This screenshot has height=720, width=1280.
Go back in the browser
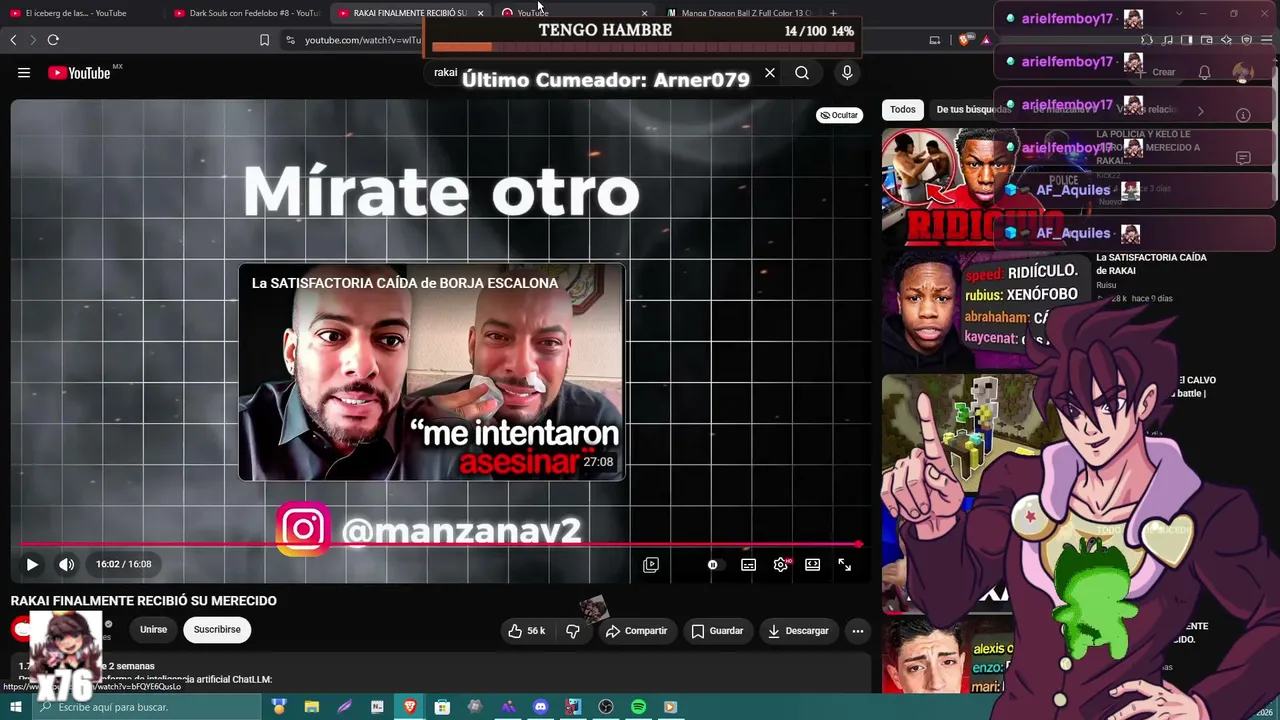pos(13,40)
